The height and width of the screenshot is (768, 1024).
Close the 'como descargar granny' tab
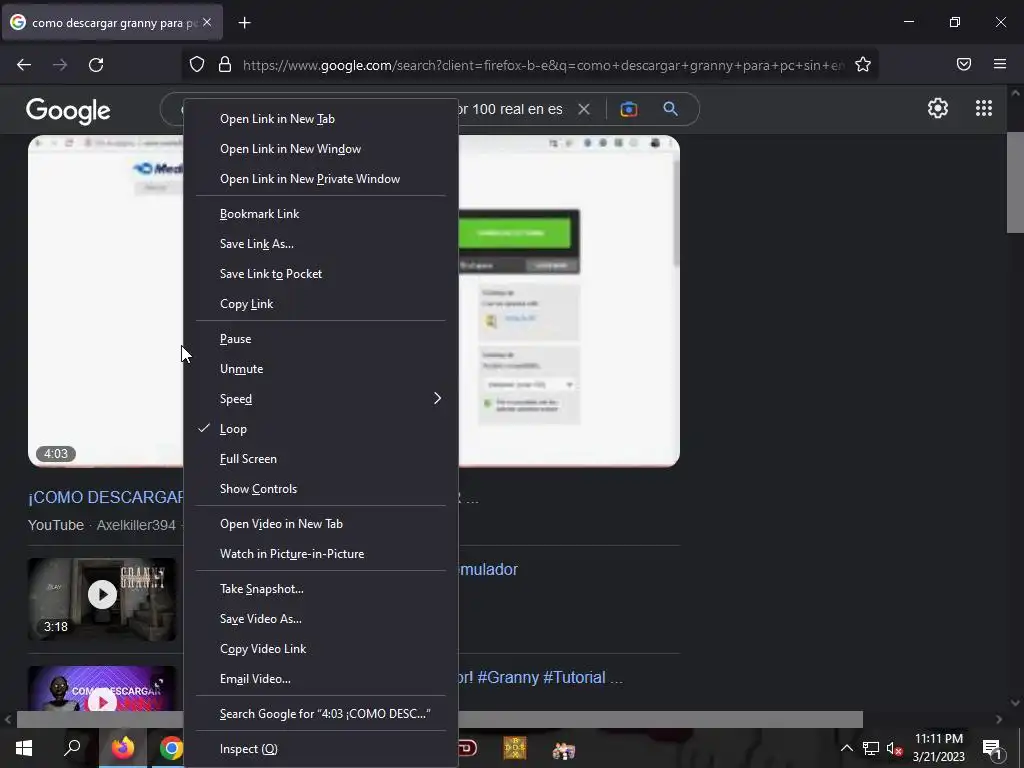click(207, 22)
